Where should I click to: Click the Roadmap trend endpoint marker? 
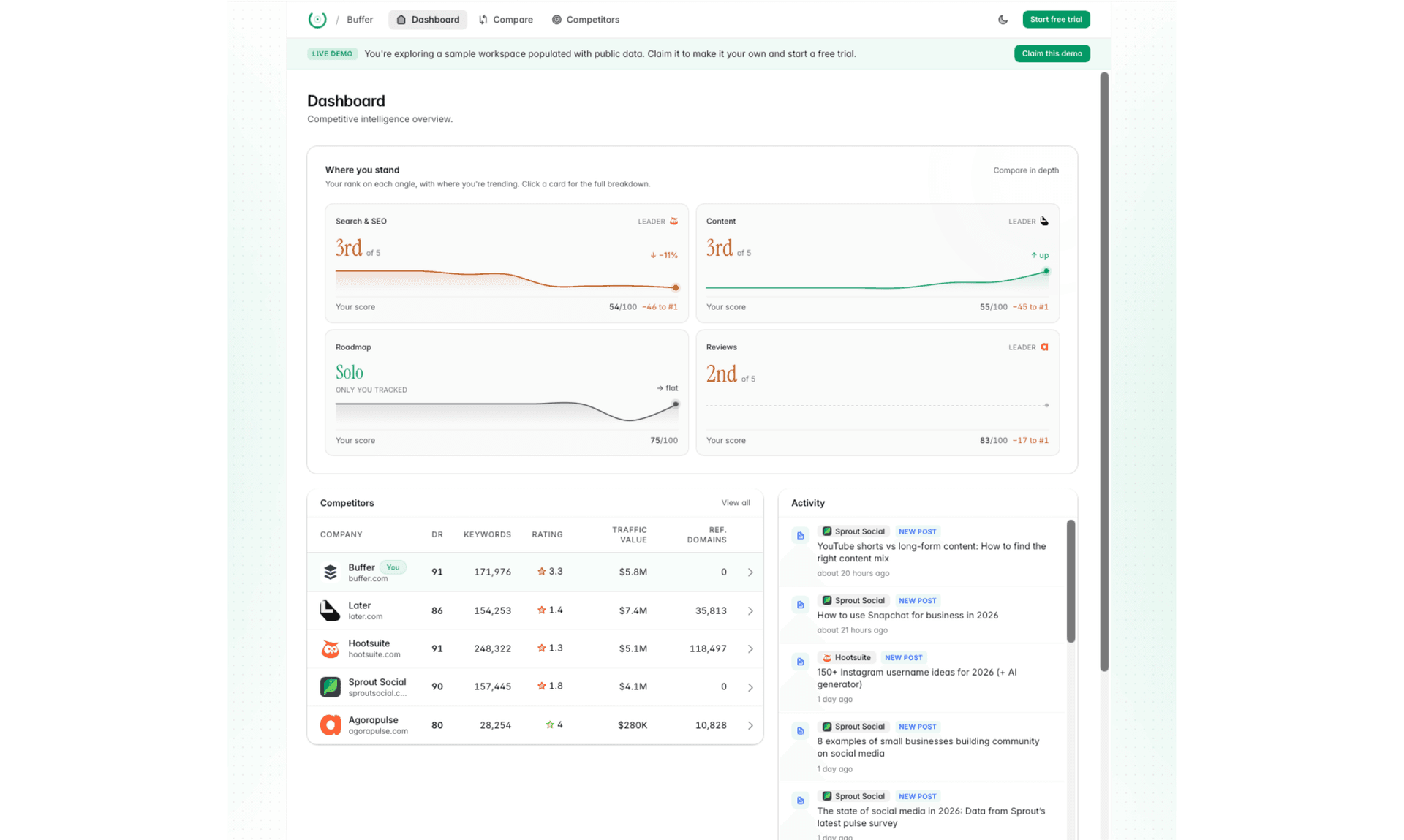pyautogui.click(x=676, y=404)
